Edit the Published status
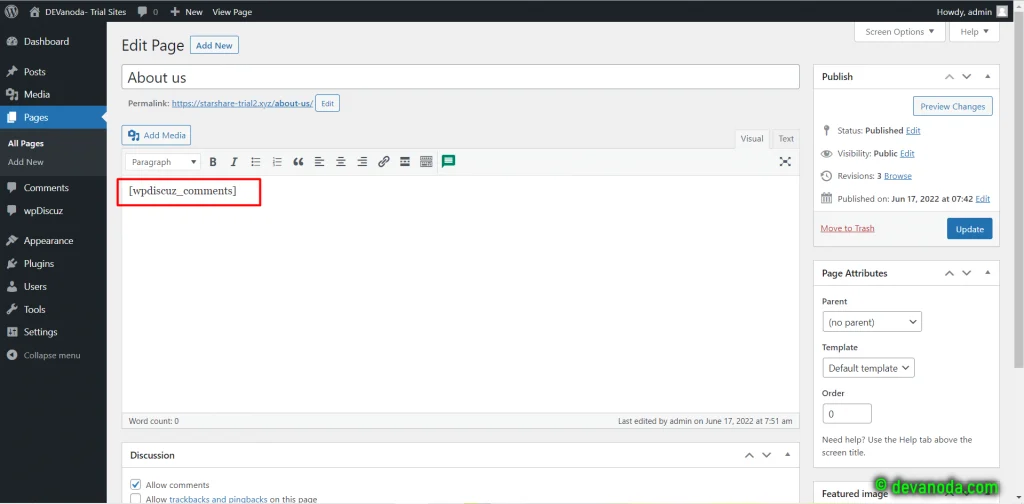Screen dimensions: 1024x504 pos(913,131)
